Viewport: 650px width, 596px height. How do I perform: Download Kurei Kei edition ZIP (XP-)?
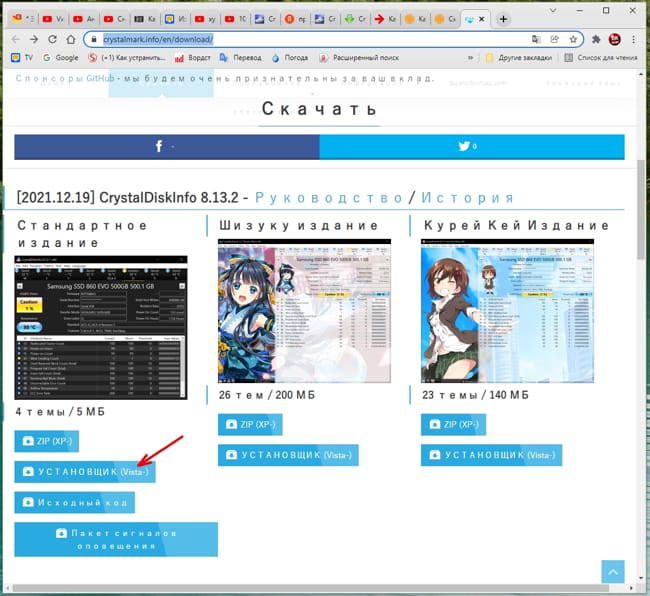(454, 424)
